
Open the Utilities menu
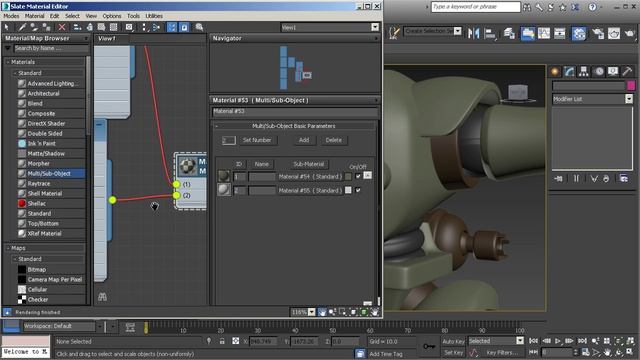pyautogui.click(x=154, y=16)
